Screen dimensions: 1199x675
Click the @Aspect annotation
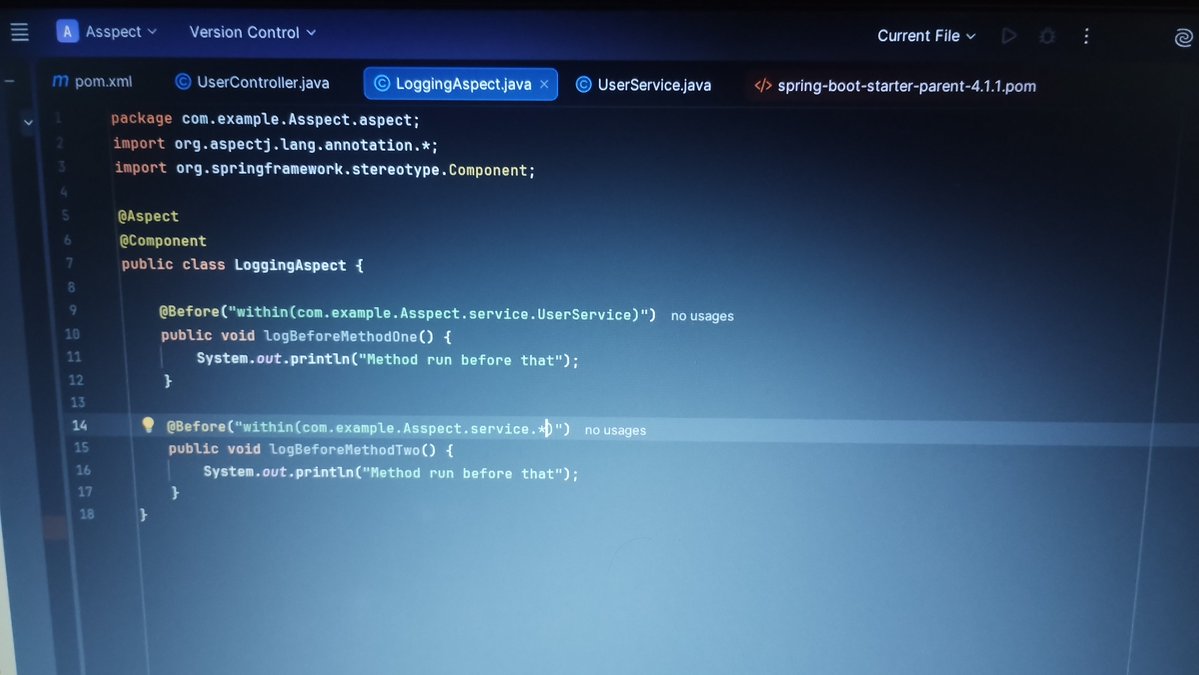148,216
